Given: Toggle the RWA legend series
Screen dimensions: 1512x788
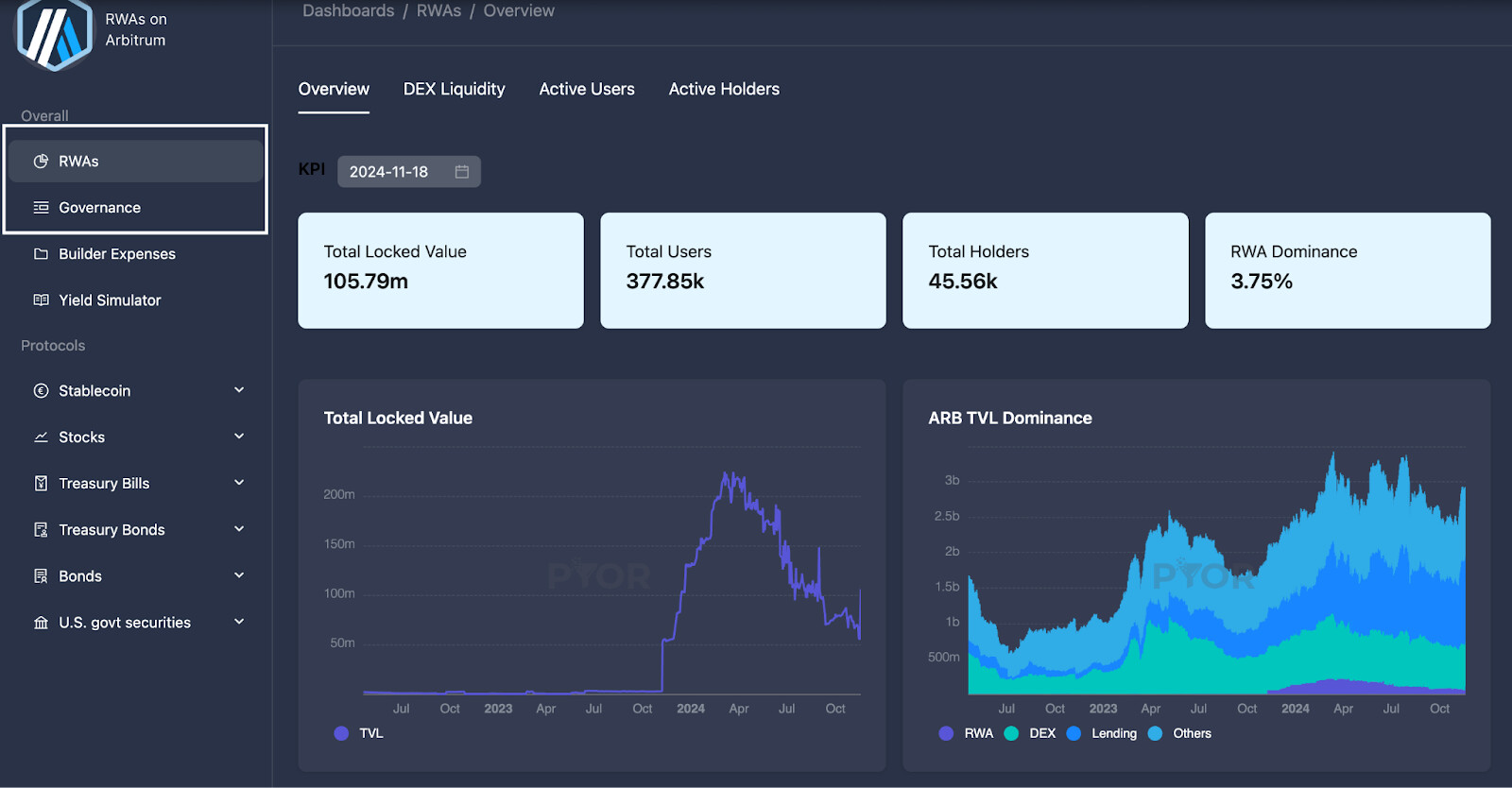Looking at the screenshot, I should [966, 733].
